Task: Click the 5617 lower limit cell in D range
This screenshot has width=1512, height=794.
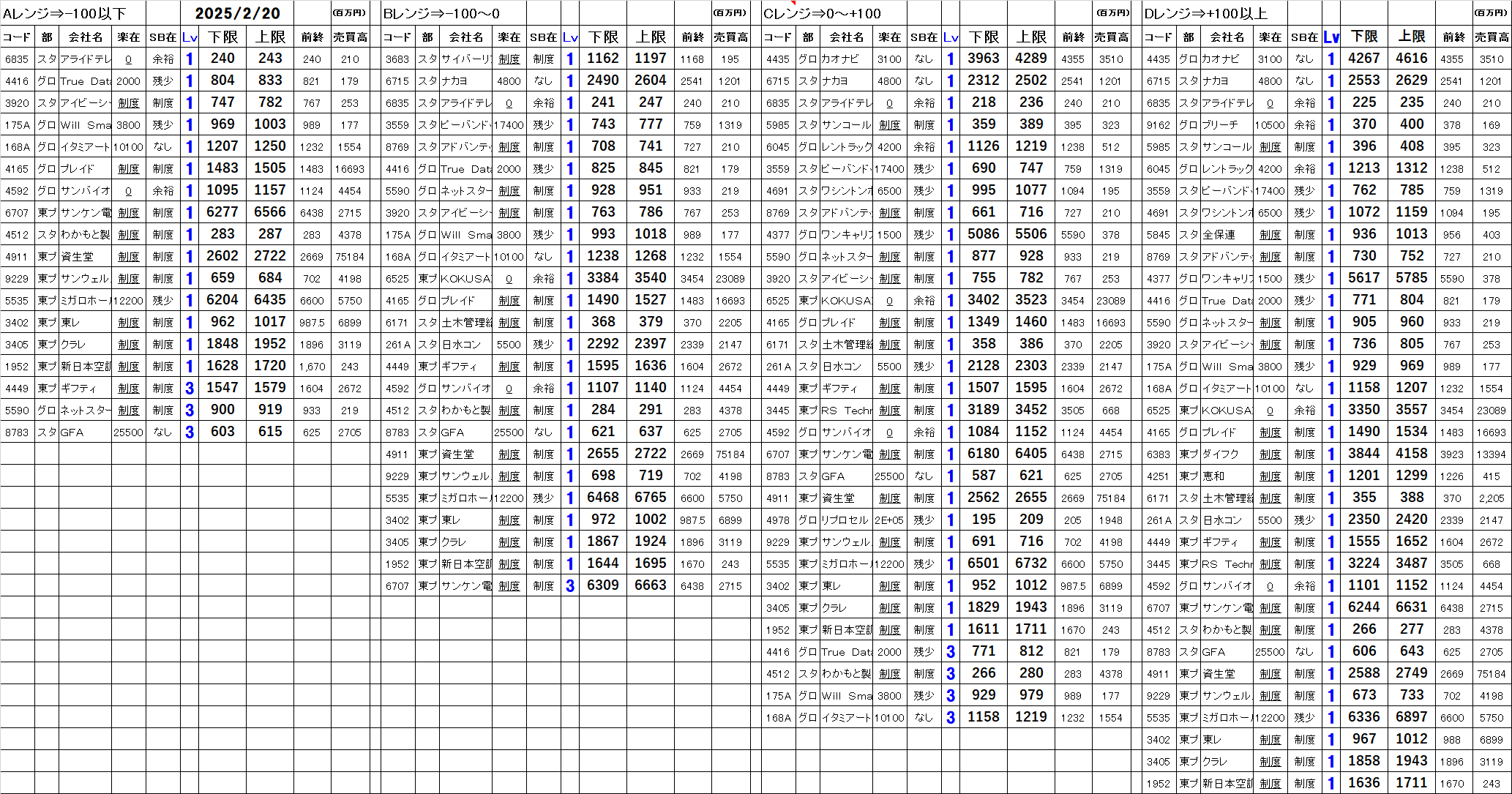Action: [1364, 278]
